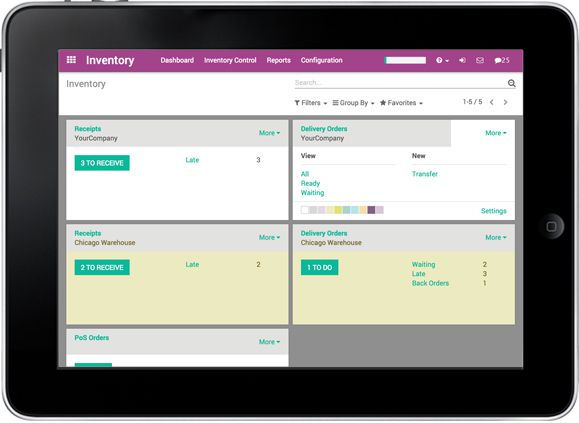Open the Configuration menu
Image resolution: width=579 pixels, height=423 pixels.
pyautogui.click(x=321, y=60)
